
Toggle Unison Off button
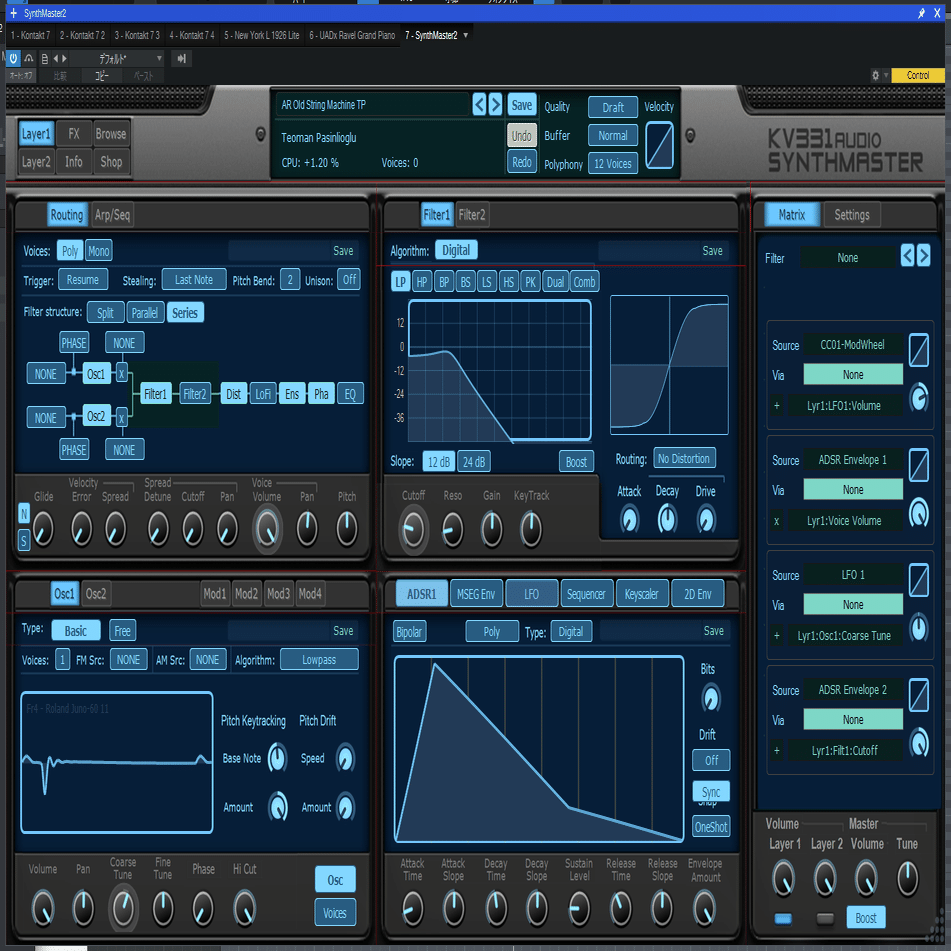pyautogui.click(x=349, y=280)
